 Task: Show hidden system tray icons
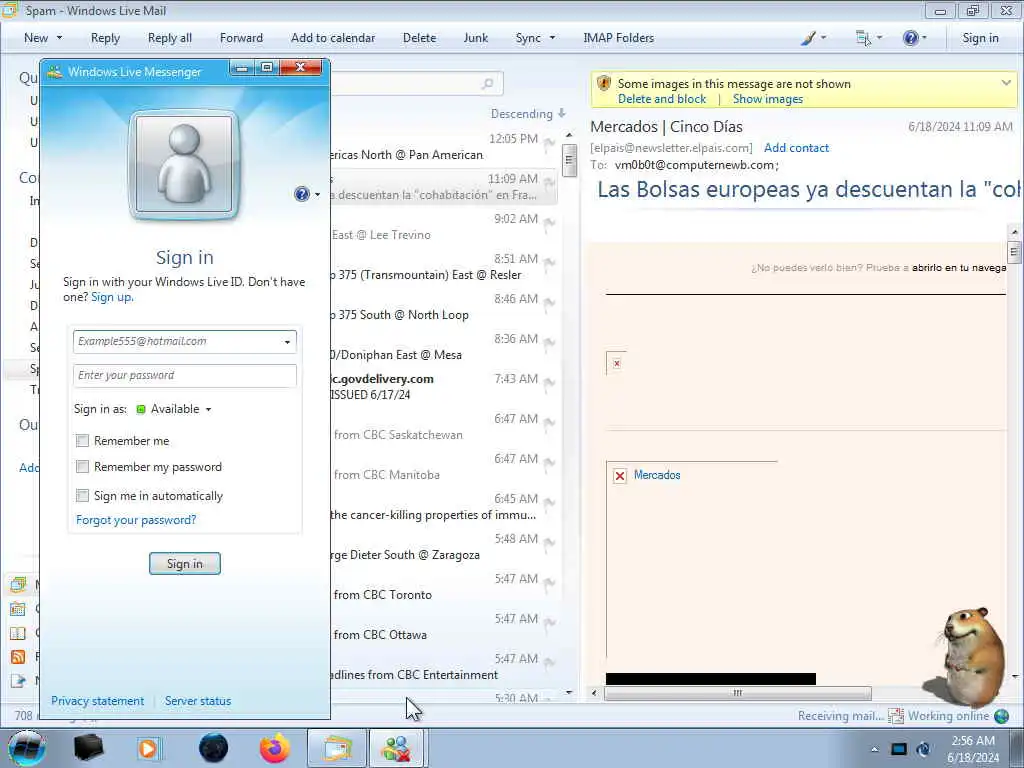pos(874,749)
